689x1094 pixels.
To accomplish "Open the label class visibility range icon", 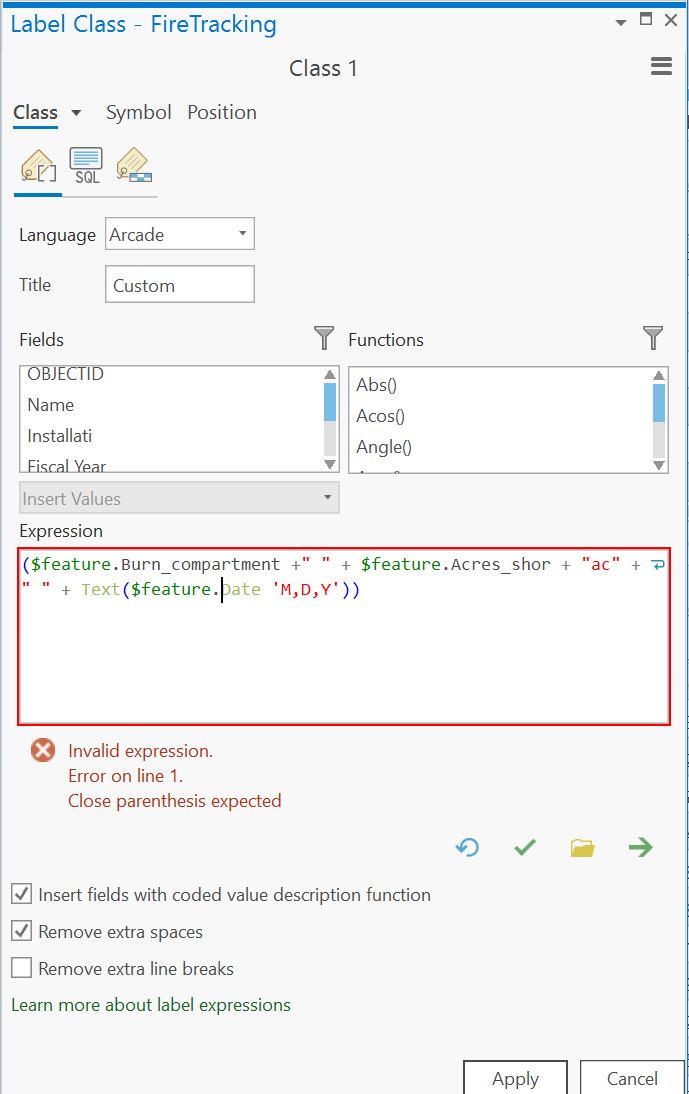I will coord(134,166).
